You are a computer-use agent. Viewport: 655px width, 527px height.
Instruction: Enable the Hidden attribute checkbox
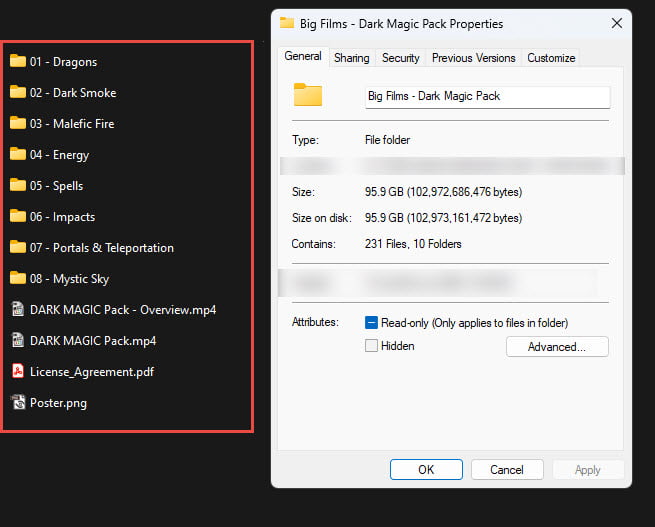pyautogui.click(x=371, y=346)
